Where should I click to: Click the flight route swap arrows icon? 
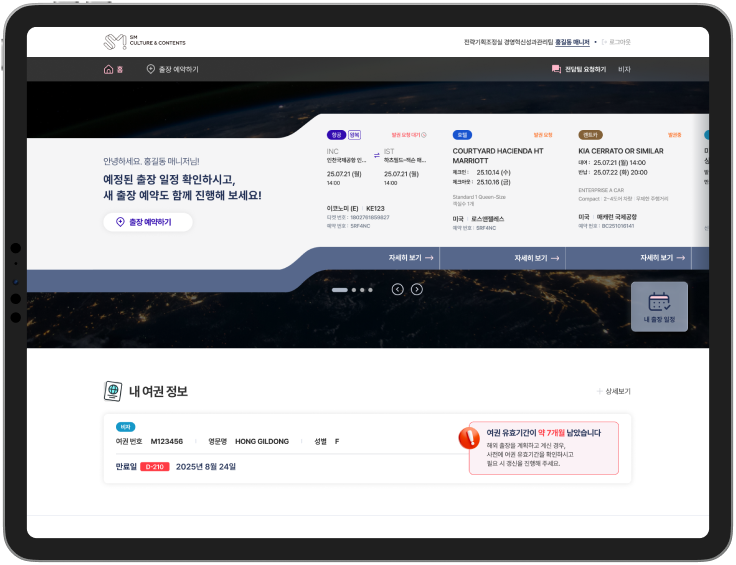(x=376, y=155)
